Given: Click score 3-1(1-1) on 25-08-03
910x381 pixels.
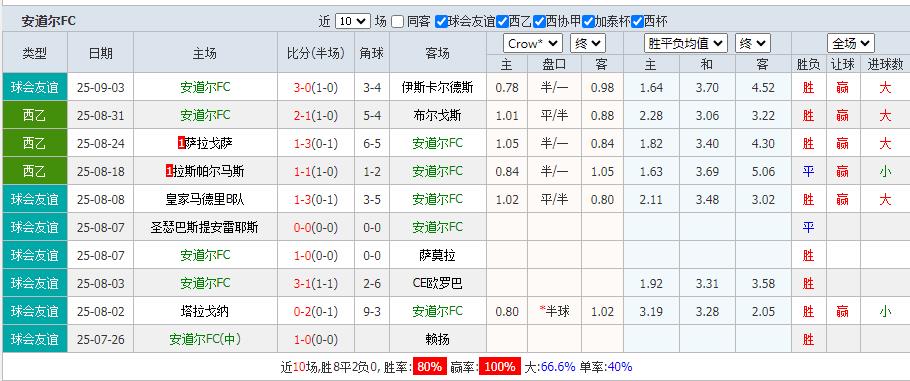Looking at the screenshot, I should pyautogui.click(x=316, y=283).
